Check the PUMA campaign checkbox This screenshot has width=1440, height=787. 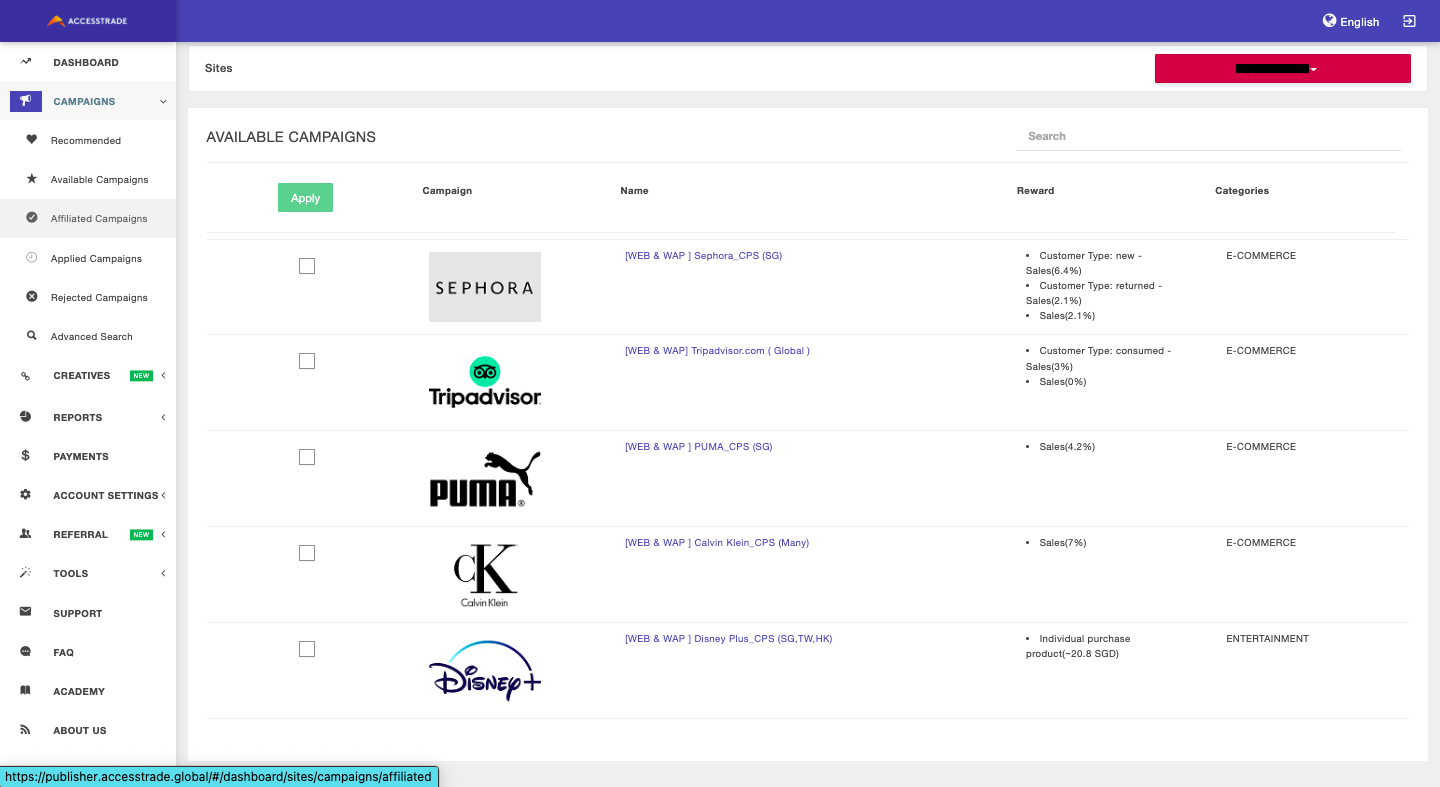point(307,457)
